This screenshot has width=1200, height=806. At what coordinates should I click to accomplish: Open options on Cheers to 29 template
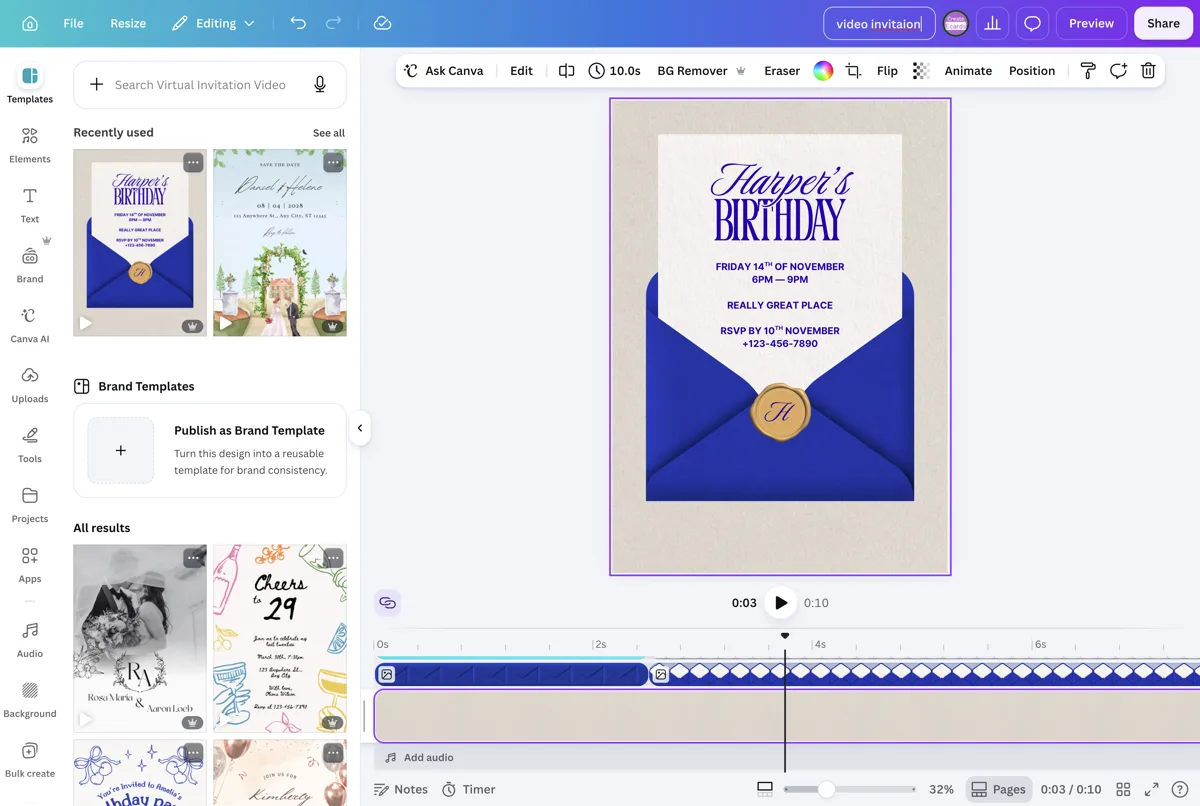333,557
